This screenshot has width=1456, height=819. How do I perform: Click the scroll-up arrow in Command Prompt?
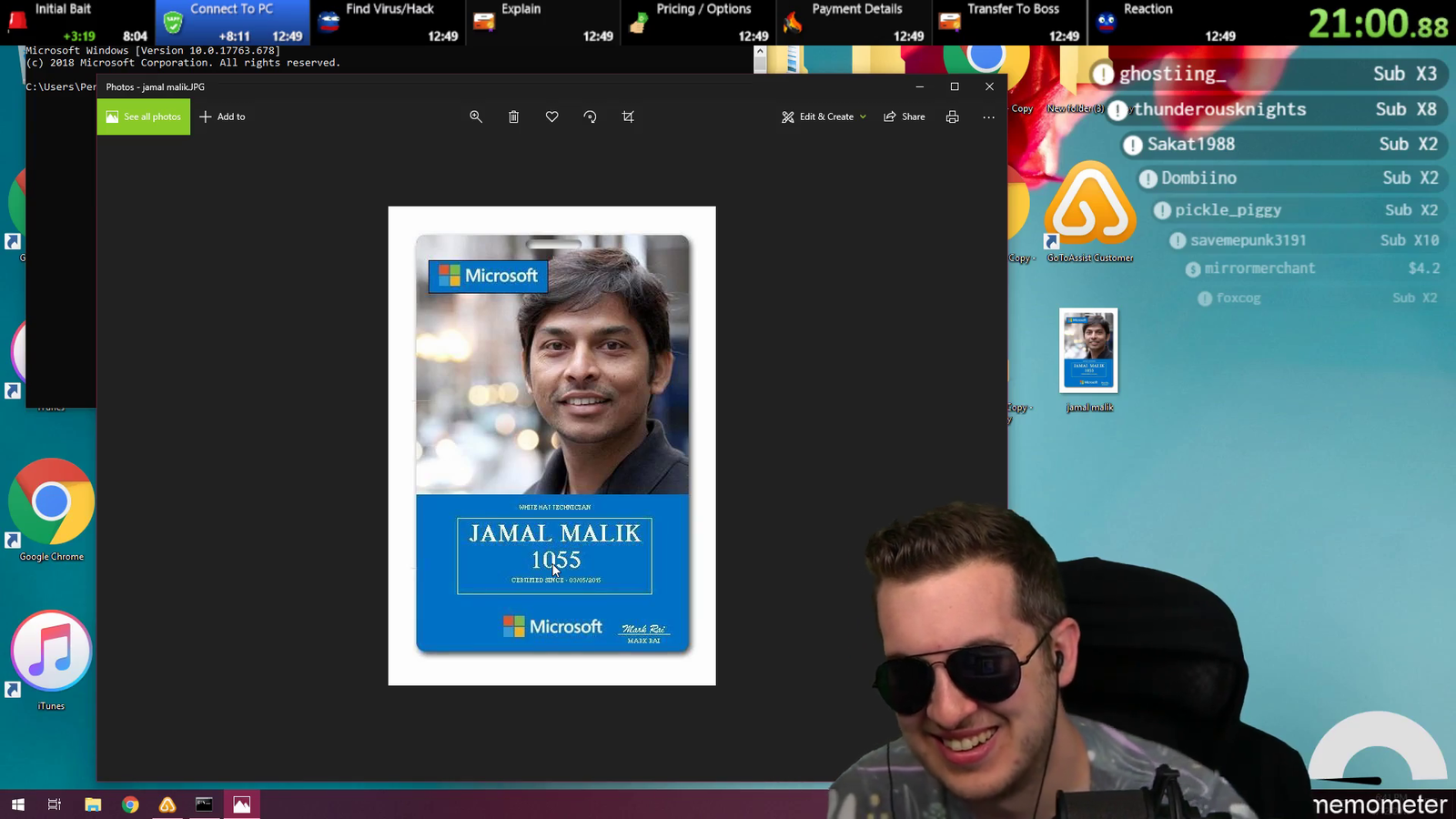[x=760, y=53]
